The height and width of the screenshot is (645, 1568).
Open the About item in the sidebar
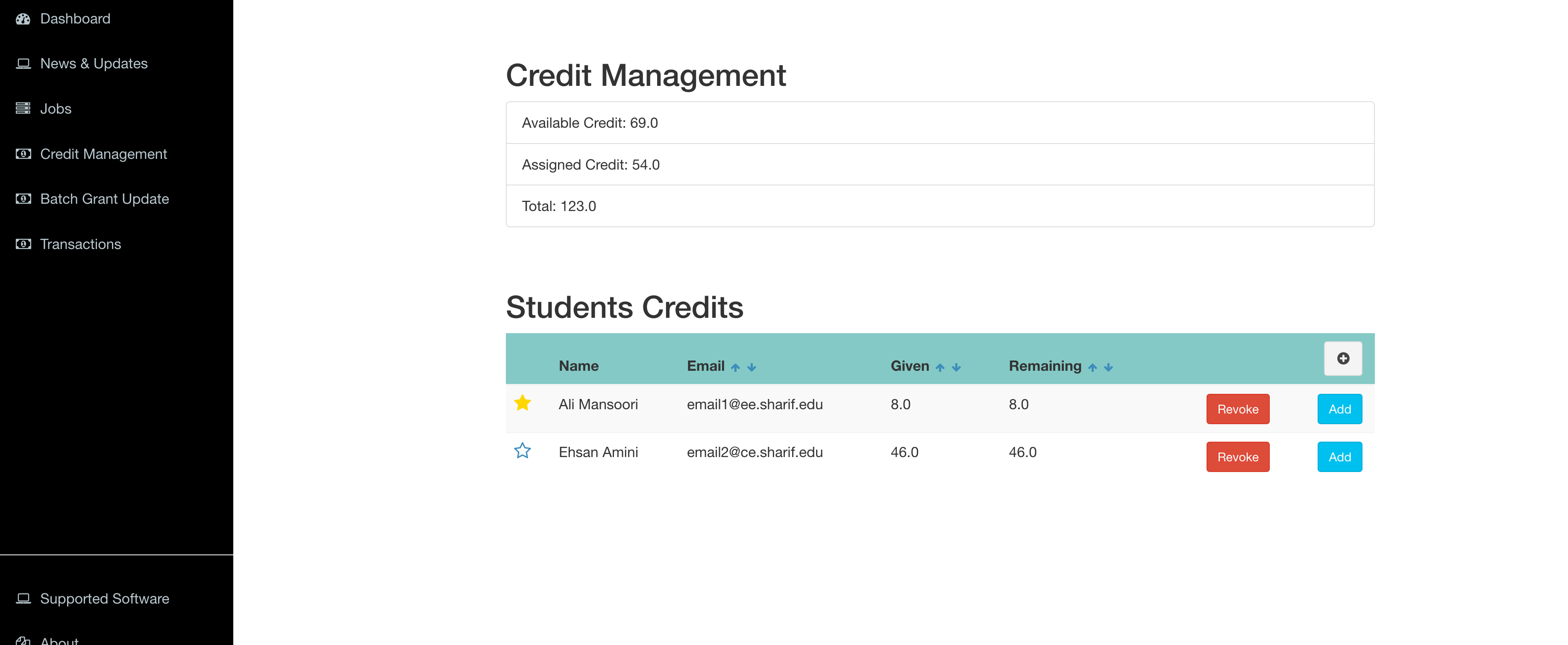[59, 641]
